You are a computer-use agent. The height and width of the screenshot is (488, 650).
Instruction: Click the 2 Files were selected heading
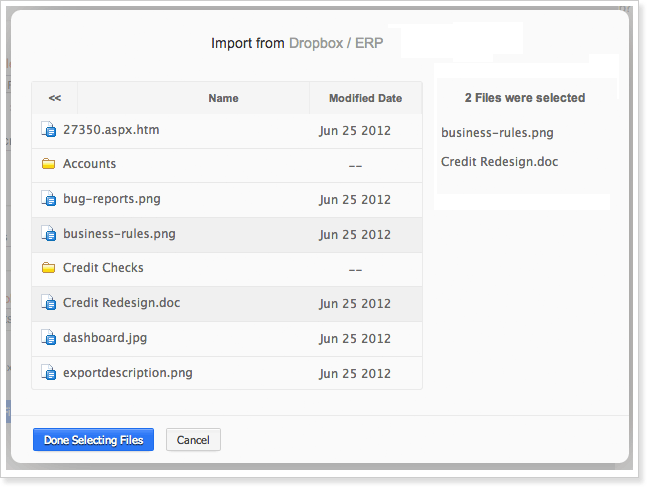pyautogui.click(x=525, y=98)
